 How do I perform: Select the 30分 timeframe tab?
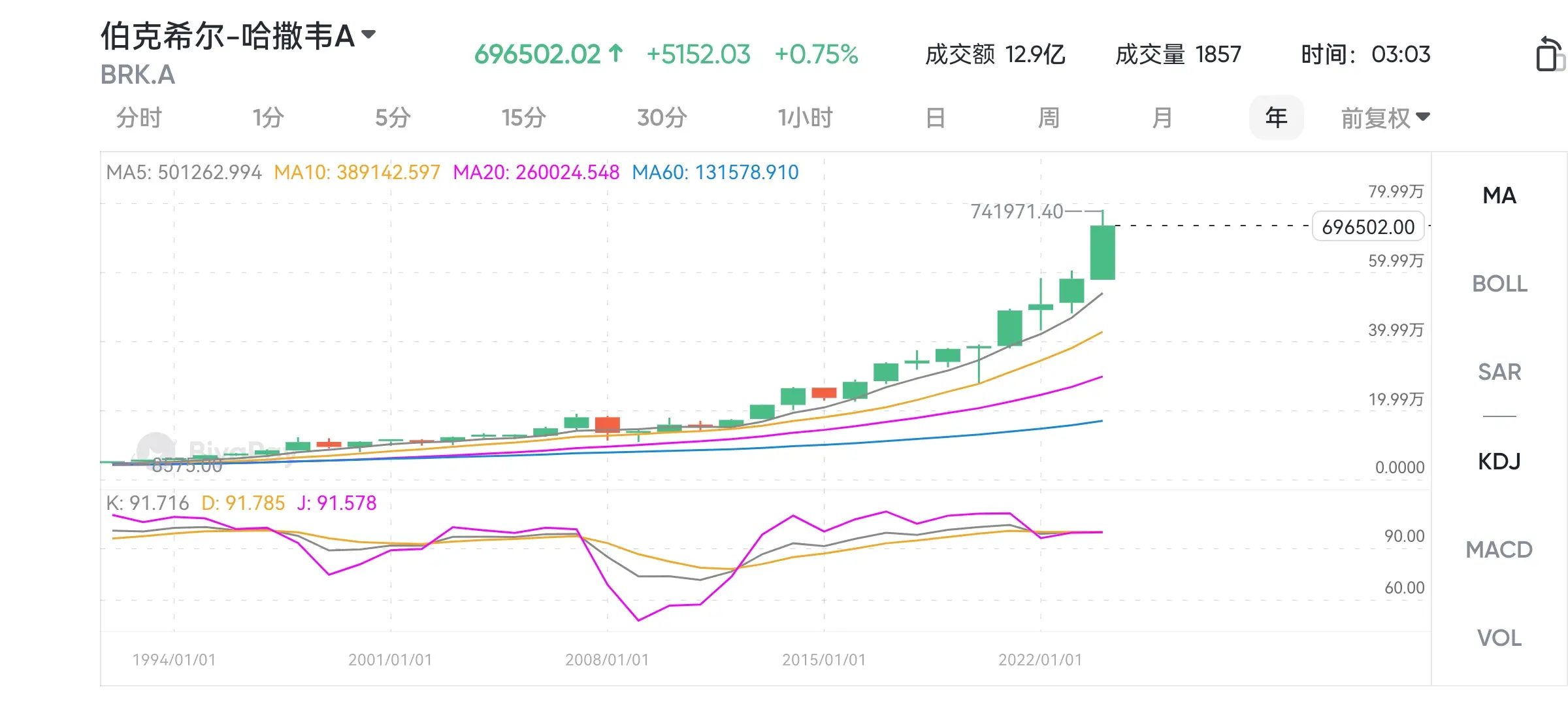tap(662, 118)
